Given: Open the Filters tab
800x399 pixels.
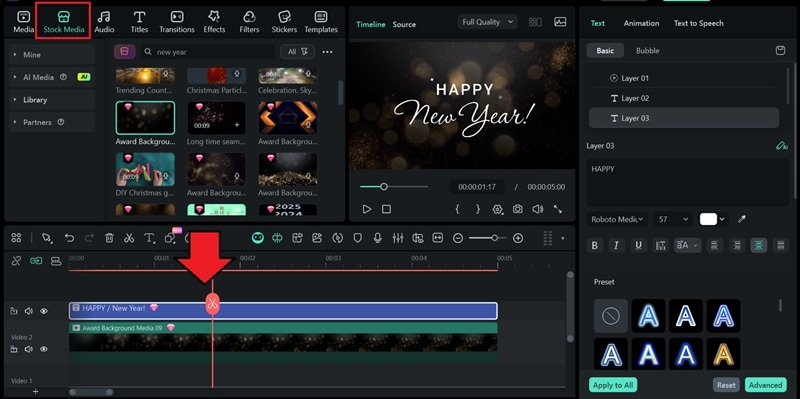Looking at the screenshot, I should click(249, 22).
